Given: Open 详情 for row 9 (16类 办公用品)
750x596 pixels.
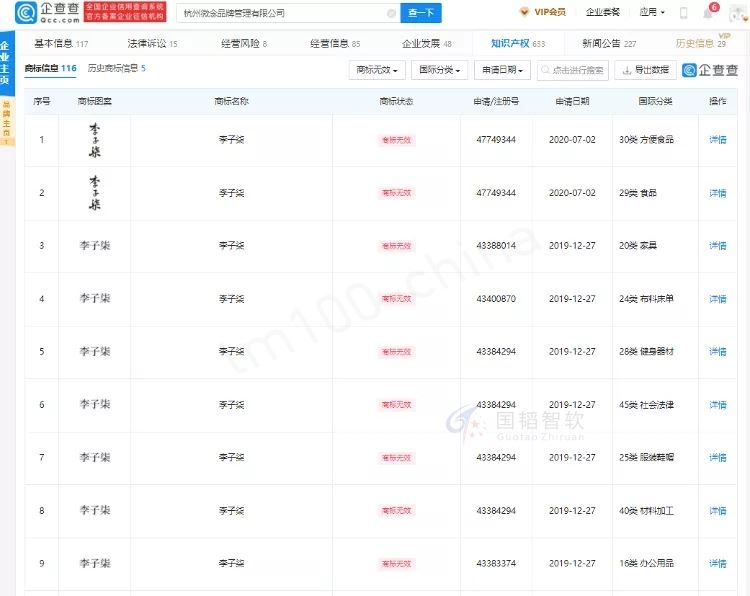Looking at the screenshot, I should click(x=717, y=563).
